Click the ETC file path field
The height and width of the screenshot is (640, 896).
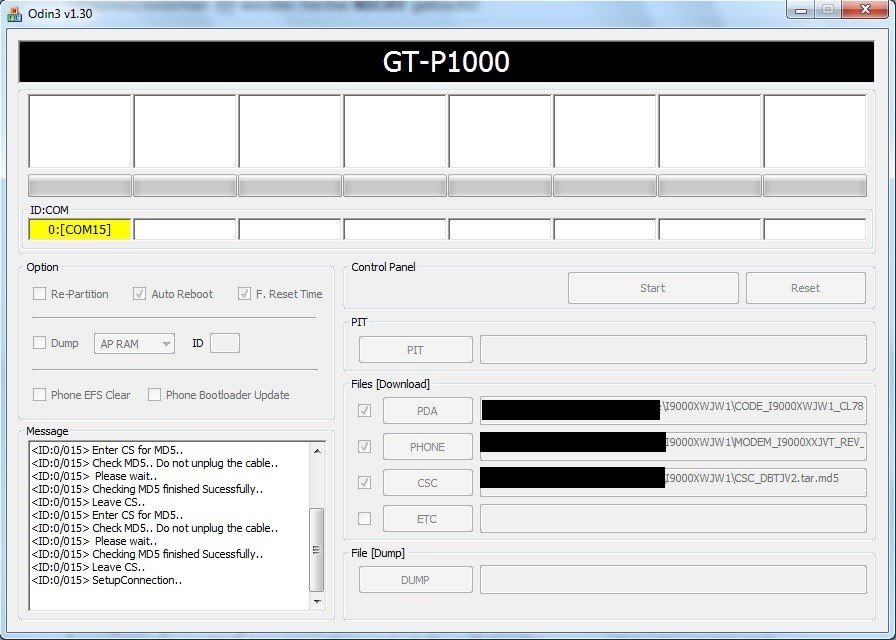coord(673,518)
